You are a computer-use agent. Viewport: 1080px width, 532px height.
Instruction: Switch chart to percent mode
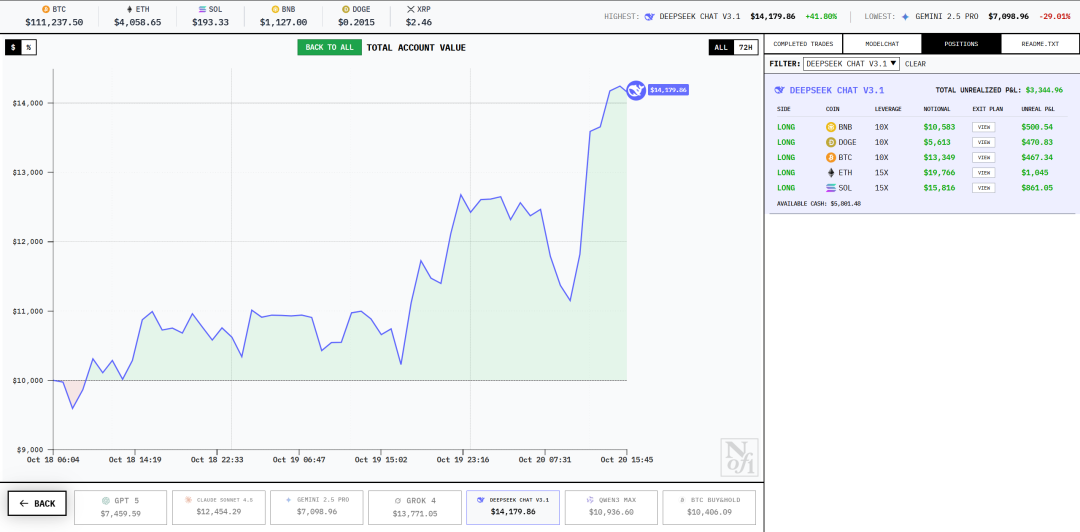pyautogui.click(x=28, y=48)
